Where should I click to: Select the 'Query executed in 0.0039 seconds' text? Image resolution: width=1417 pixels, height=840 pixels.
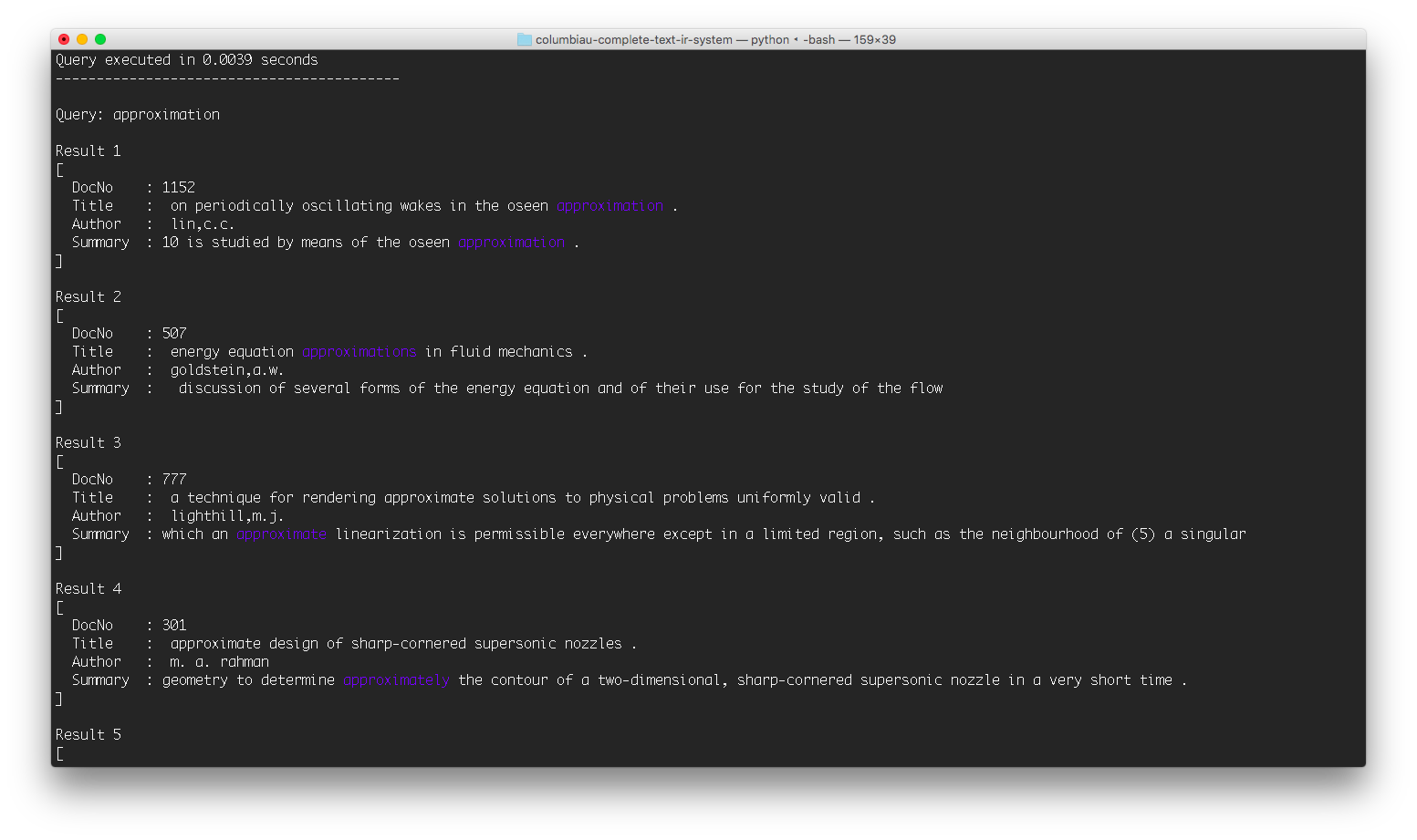coord(186,59)
